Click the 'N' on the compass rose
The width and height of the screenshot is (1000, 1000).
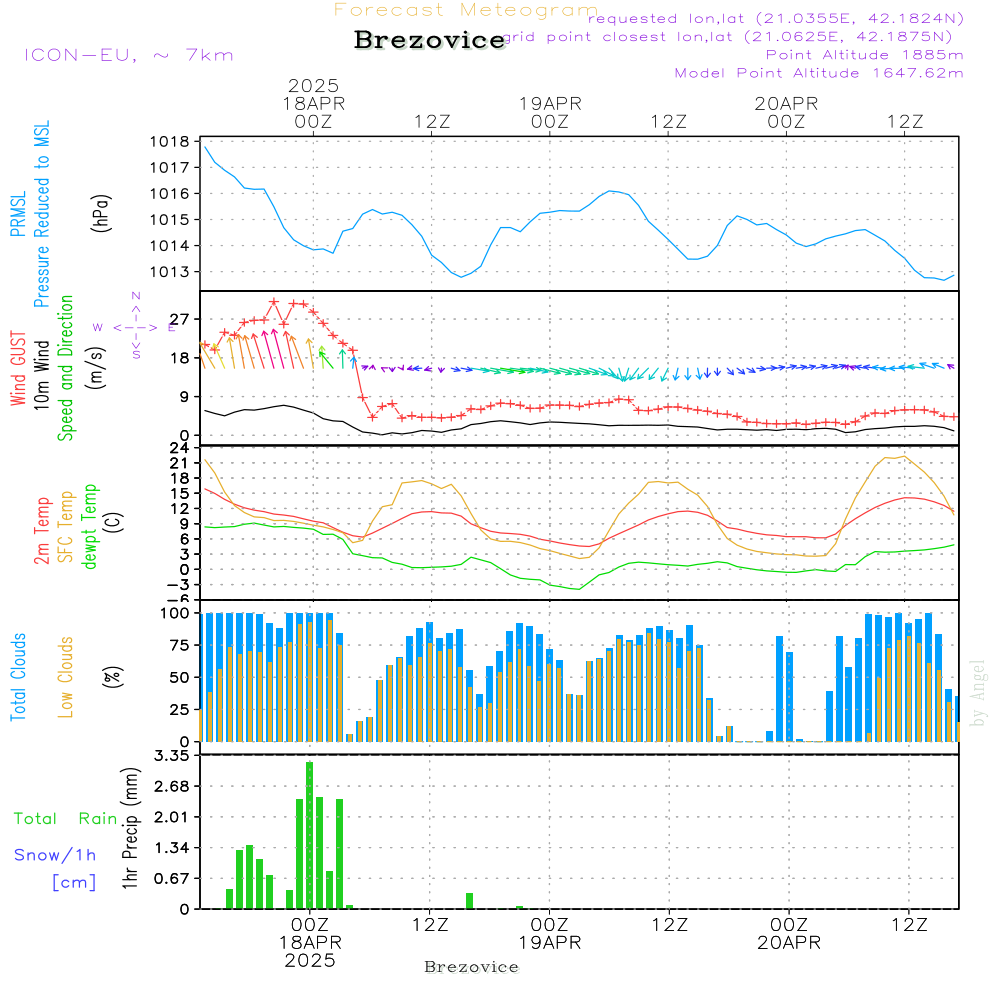pyautogui.click(x=136, y=296)
